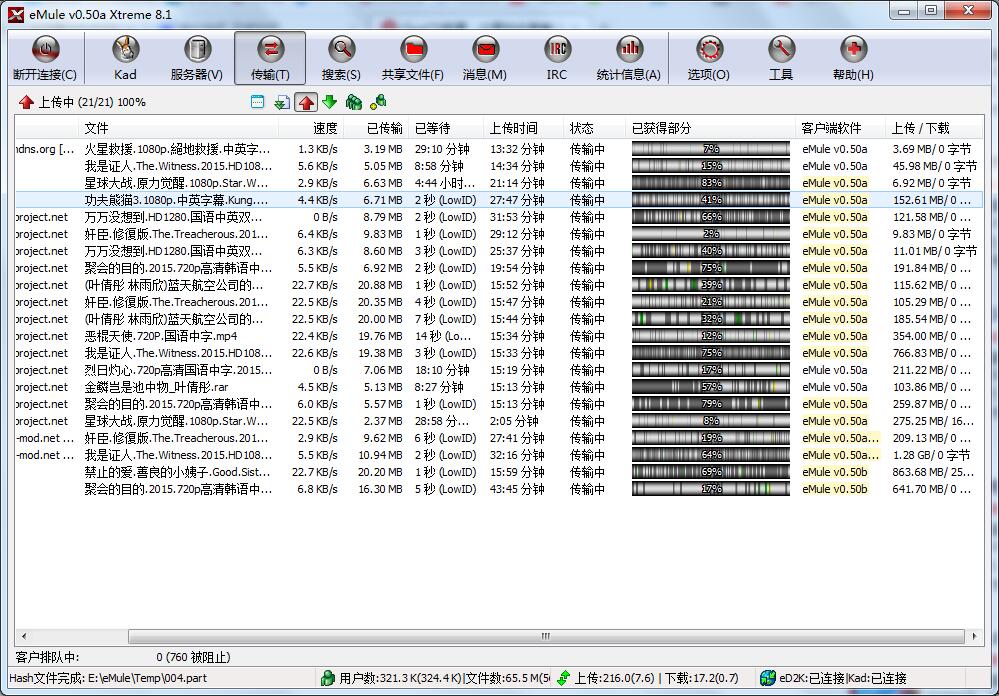This screenshot has height=696, width=999.
Task: Sort by Upload Time (上传时间) column
Action: pyautogui.click(x=523, y=128)
